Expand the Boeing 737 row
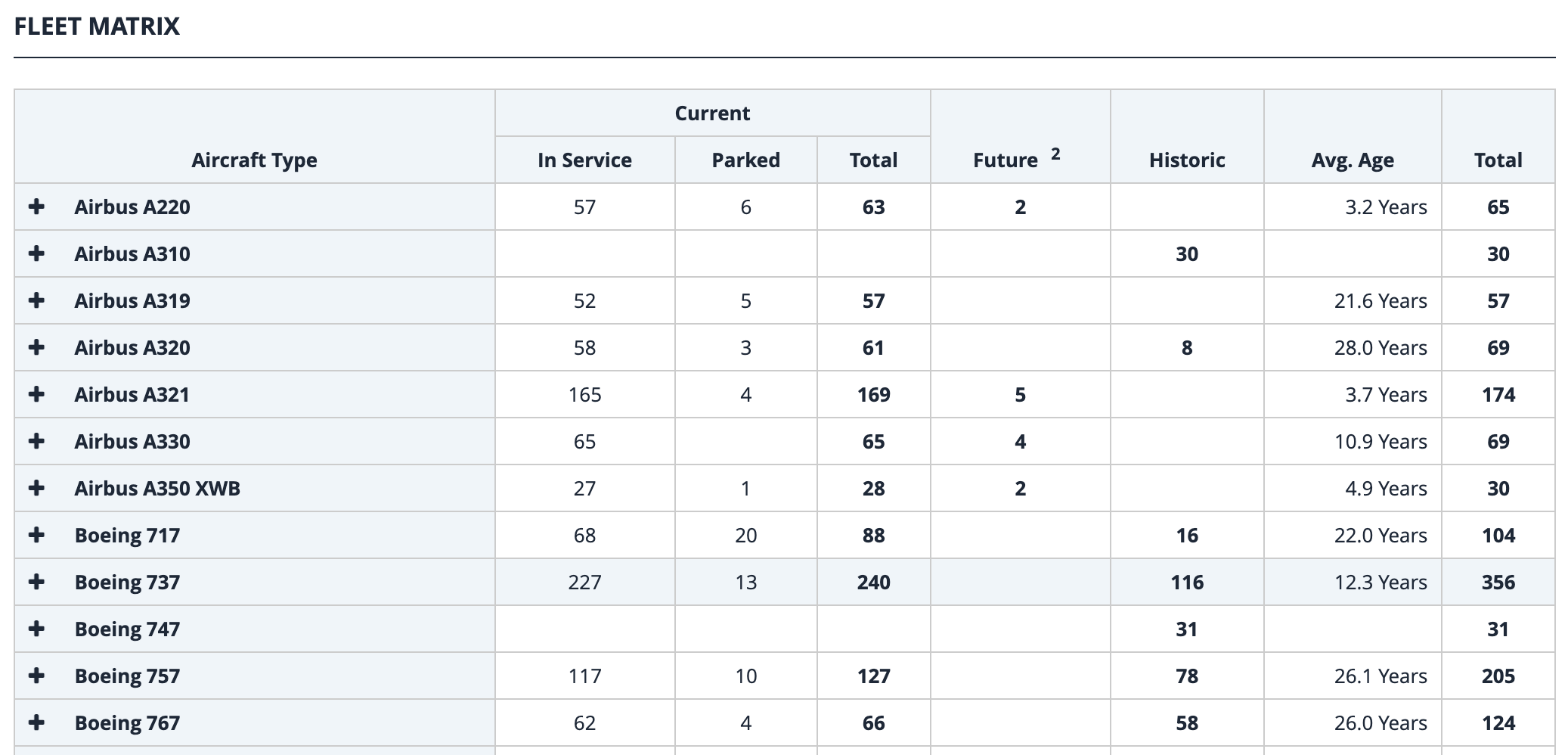 pyautogui.click(x=36, y=582)
